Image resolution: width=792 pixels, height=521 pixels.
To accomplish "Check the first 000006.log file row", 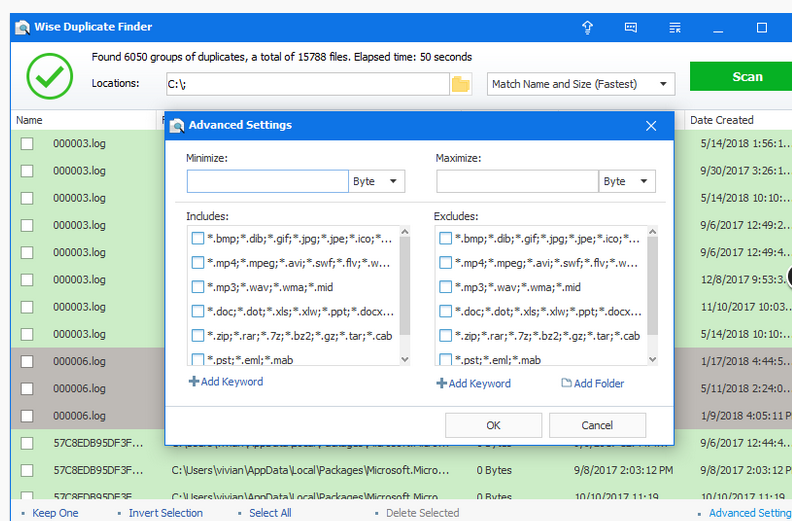I will click(x=27, y=361).
